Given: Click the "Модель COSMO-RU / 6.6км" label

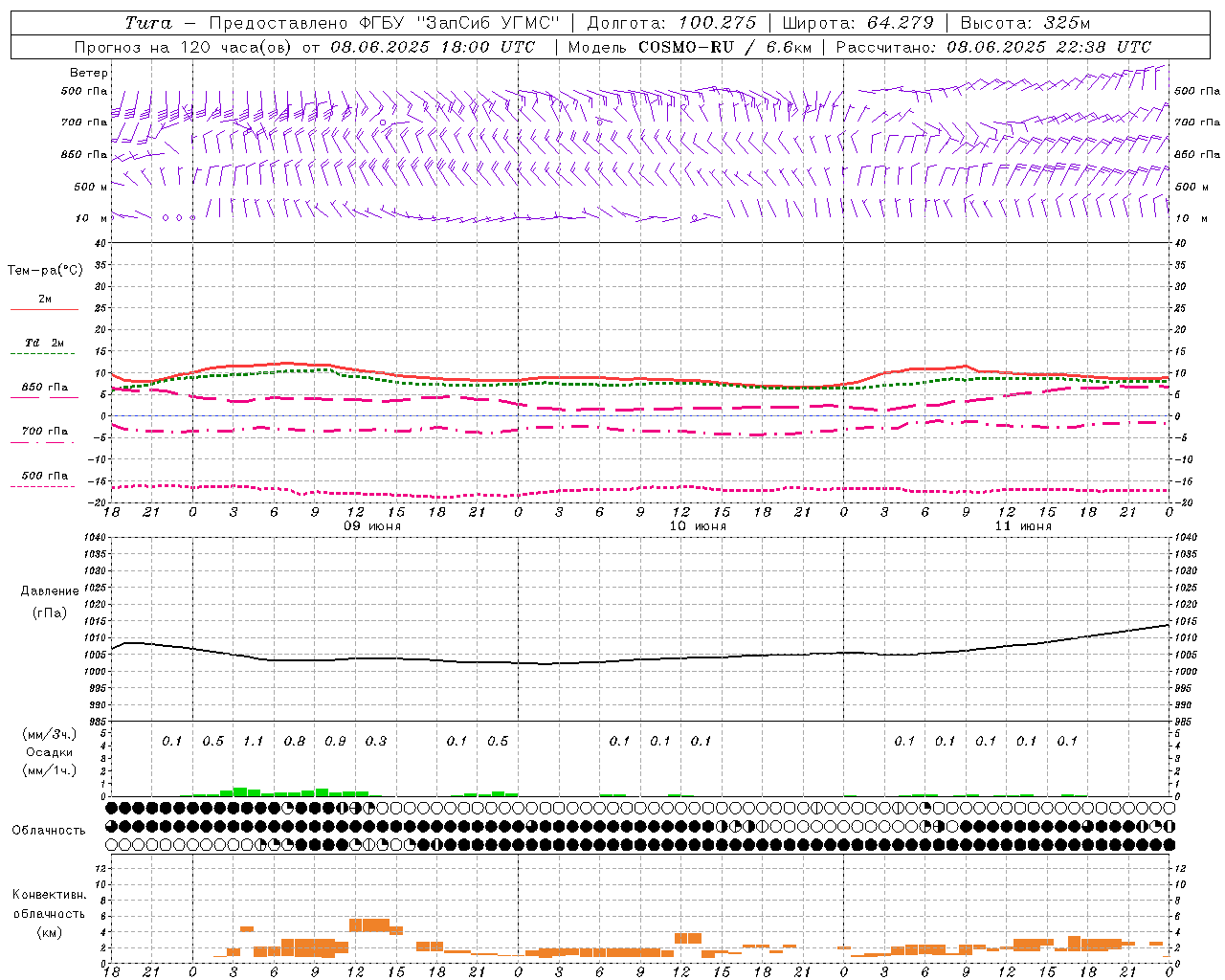Looking at the screenshot, I should 689,47.
